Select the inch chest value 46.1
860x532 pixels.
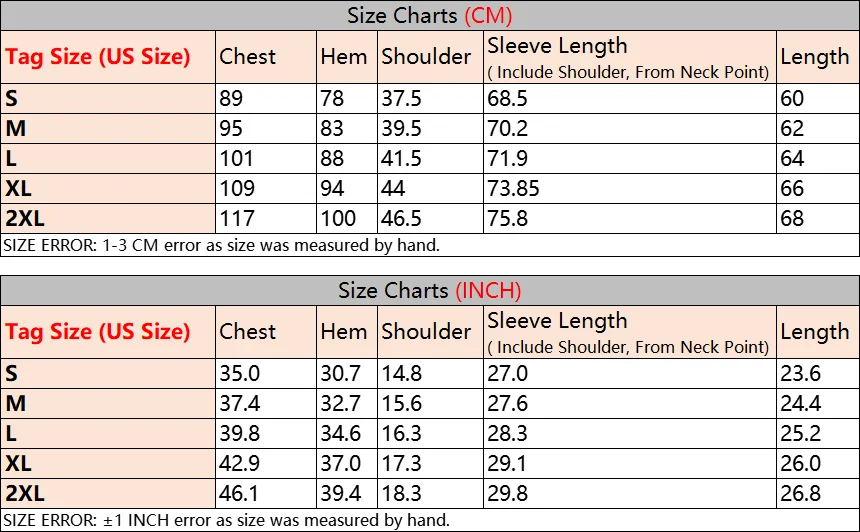click(239, 494)
